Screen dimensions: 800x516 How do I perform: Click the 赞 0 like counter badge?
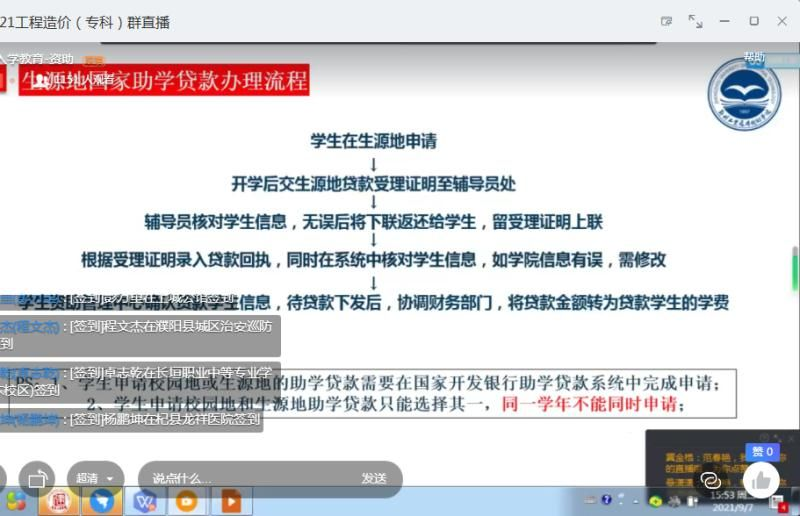click(x=763, y=452)
